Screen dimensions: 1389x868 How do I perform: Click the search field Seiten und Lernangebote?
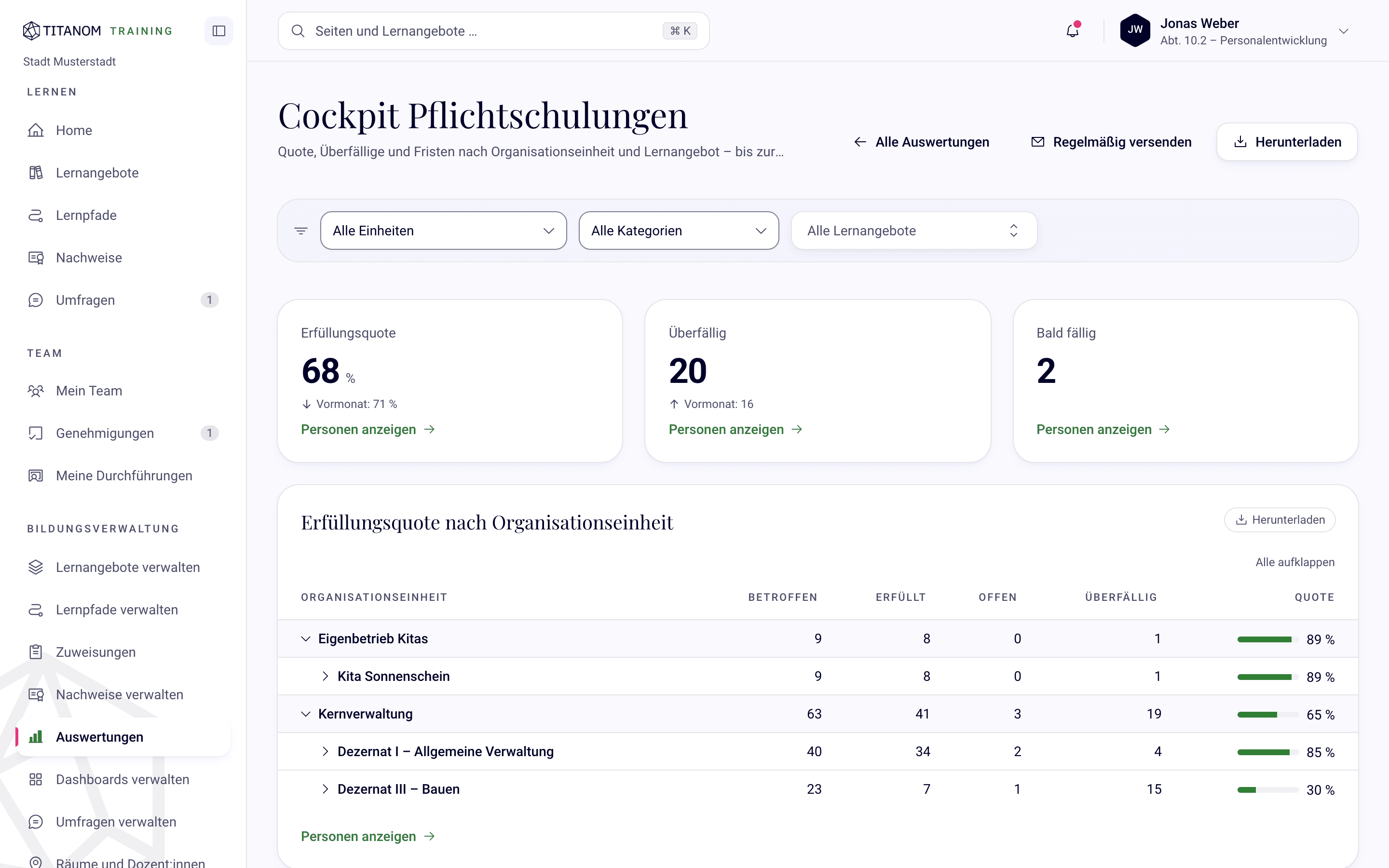click(493, 31)
